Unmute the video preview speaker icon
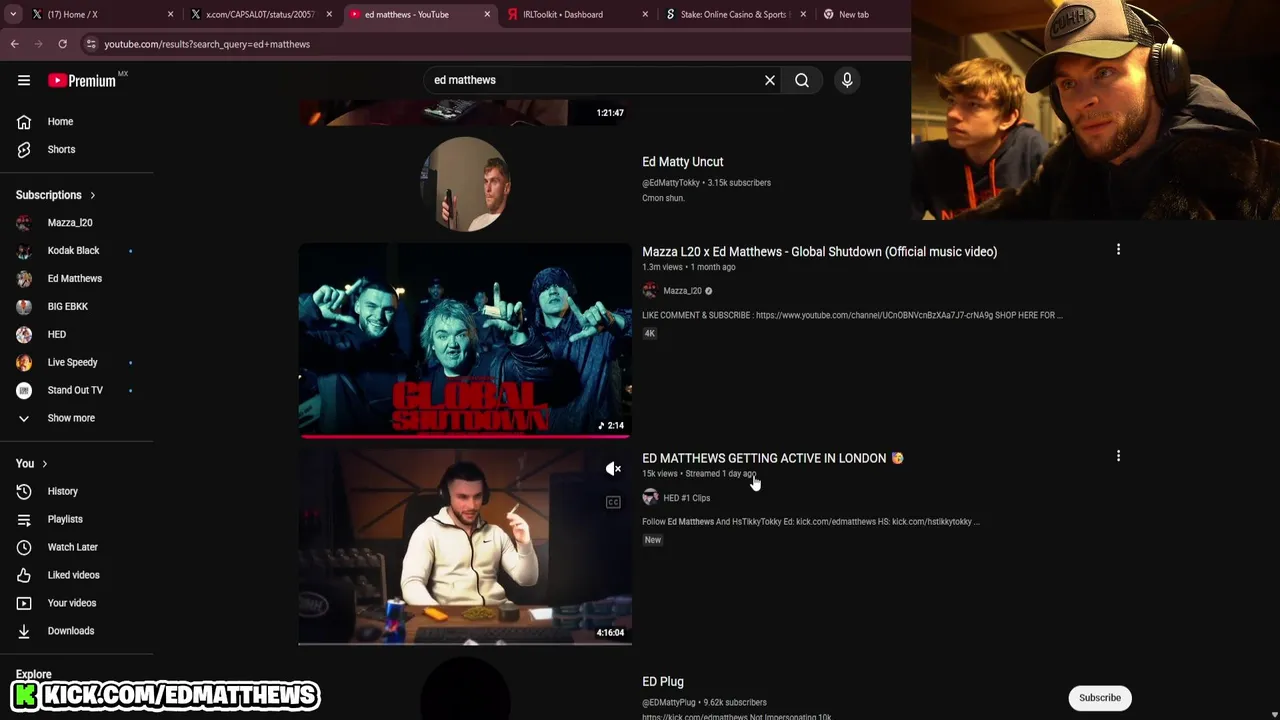 pos(613,469)
